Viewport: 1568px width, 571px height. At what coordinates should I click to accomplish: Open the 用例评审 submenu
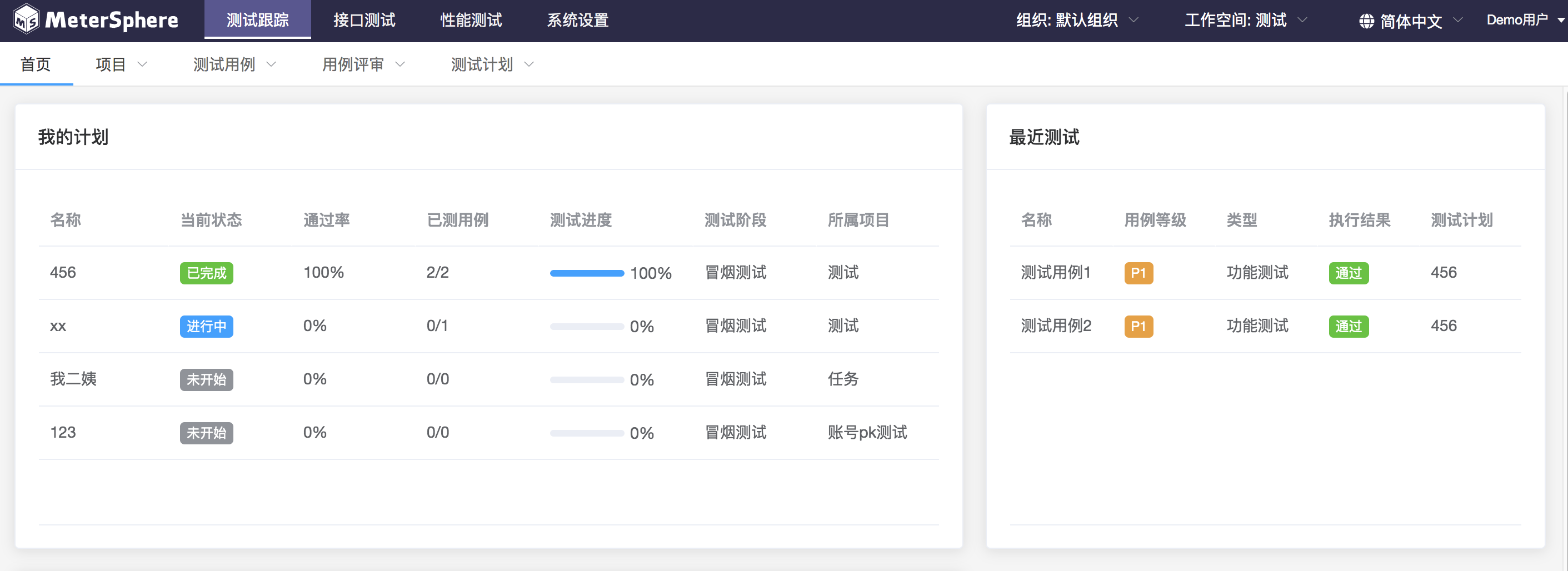363,64
